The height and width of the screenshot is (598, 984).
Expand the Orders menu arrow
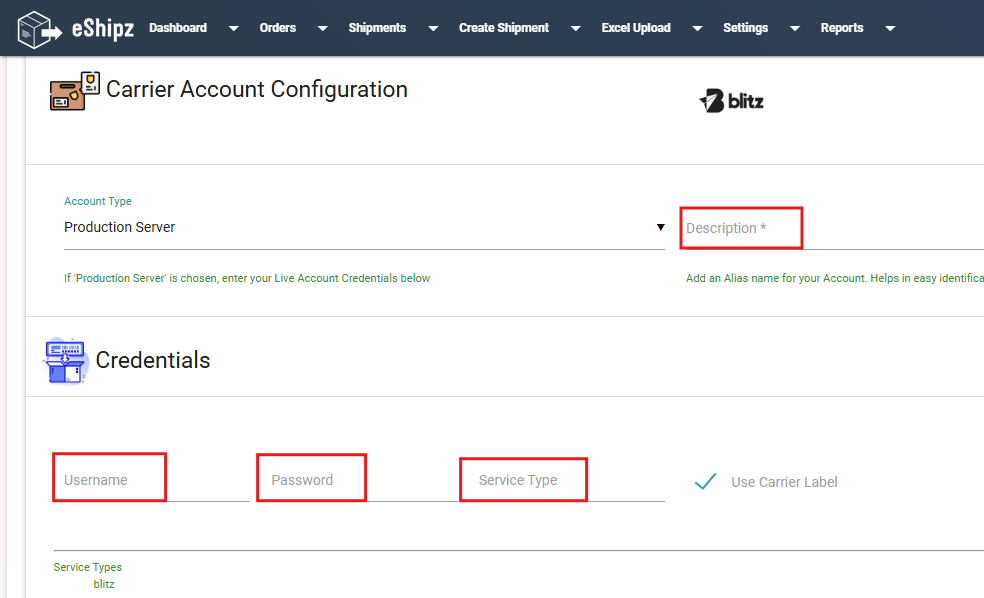(x=323, y=28)
